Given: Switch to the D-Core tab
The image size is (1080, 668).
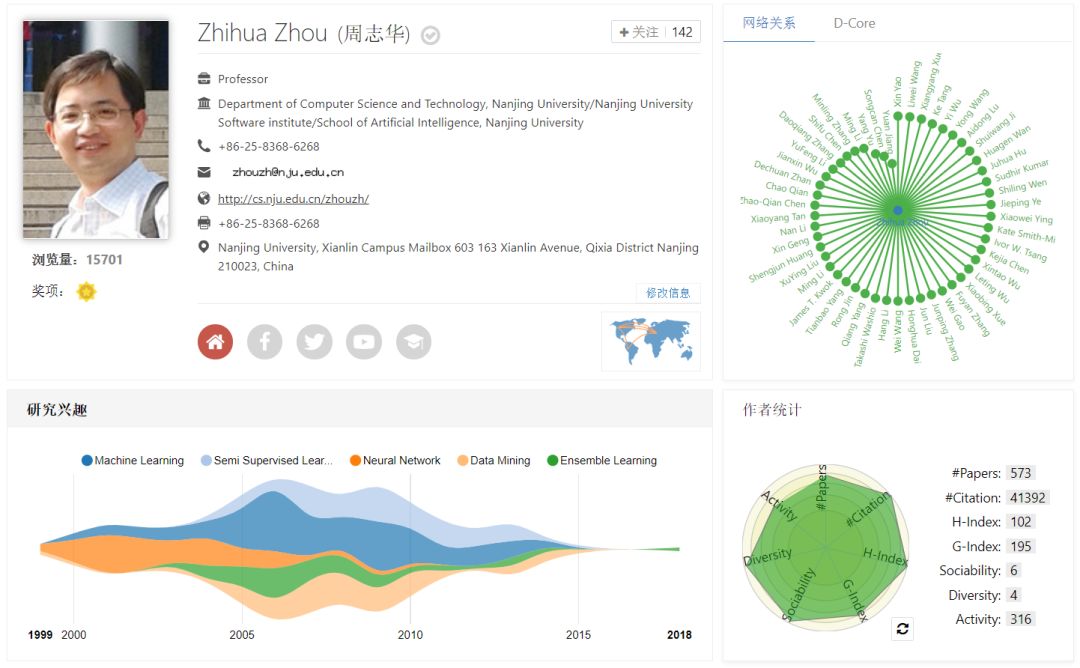Looking at the screenshot, I should point(854,23).
